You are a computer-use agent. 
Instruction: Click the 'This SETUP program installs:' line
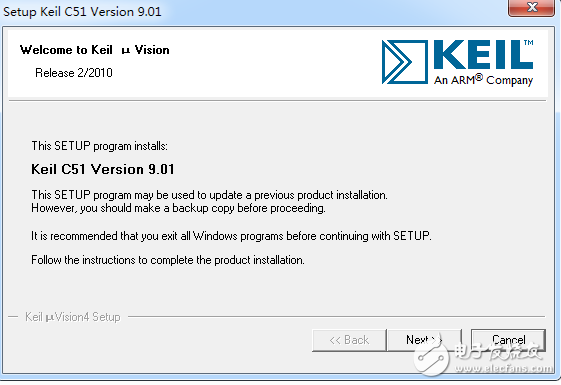click(x=99, y=146)
